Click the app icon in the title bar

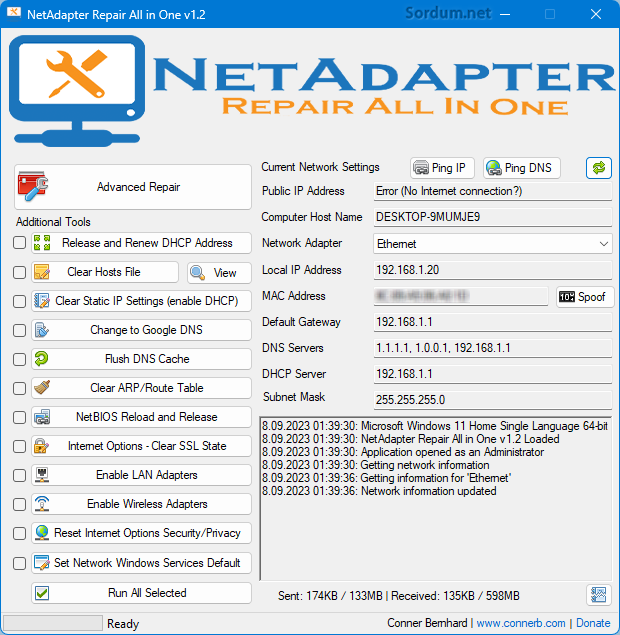pyautogui.click(x=14, y=13)
